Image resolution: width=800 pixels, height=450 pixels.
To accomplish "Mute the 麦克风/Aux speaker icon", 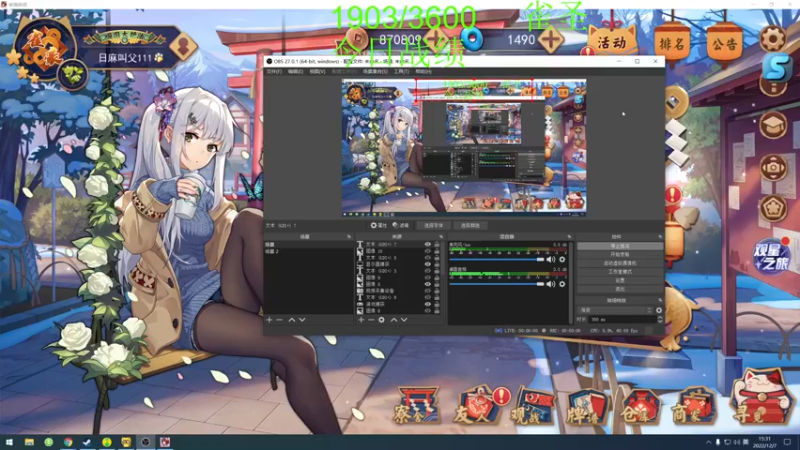I will [551, 259].
